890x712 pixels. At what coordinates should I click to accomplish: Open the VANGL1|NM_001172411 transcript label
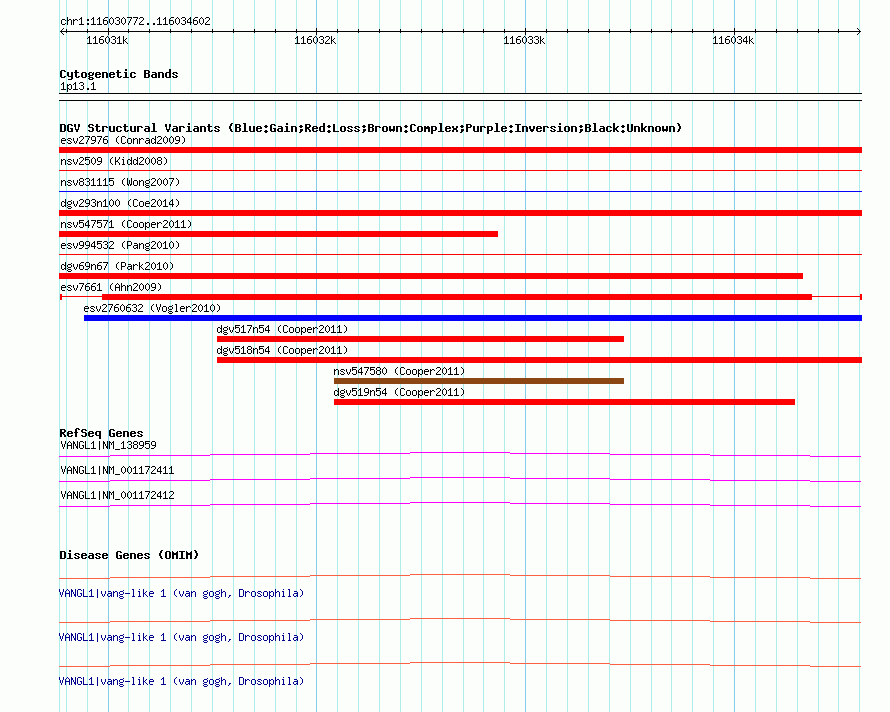[117, 470]
